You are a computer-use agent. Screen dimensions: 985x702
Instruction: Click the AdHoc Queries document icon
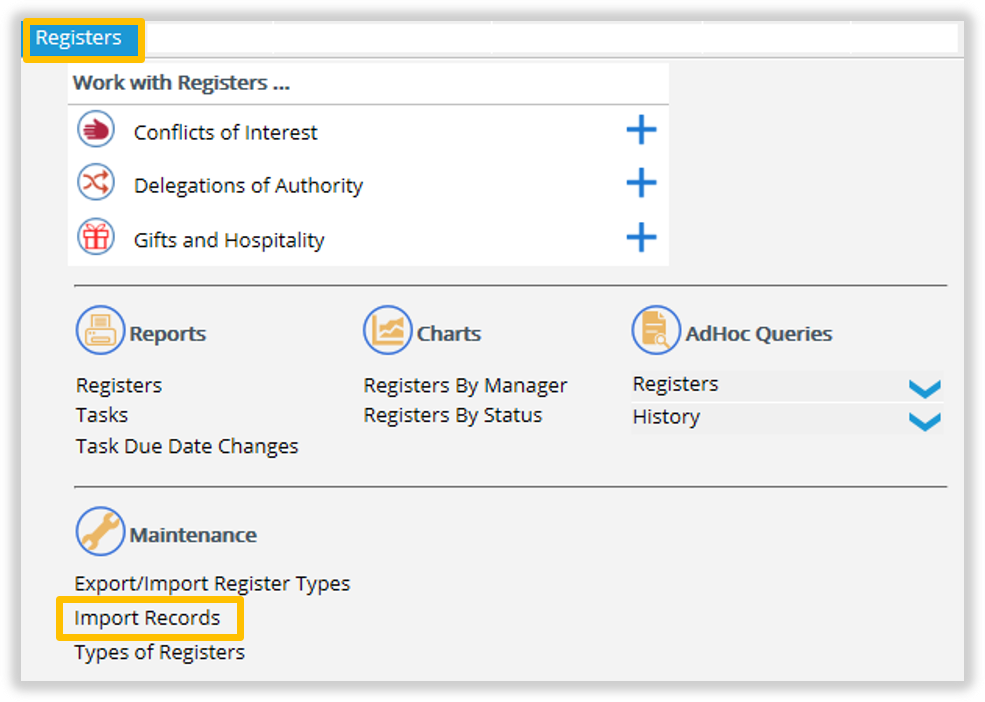tap(656, 331)
